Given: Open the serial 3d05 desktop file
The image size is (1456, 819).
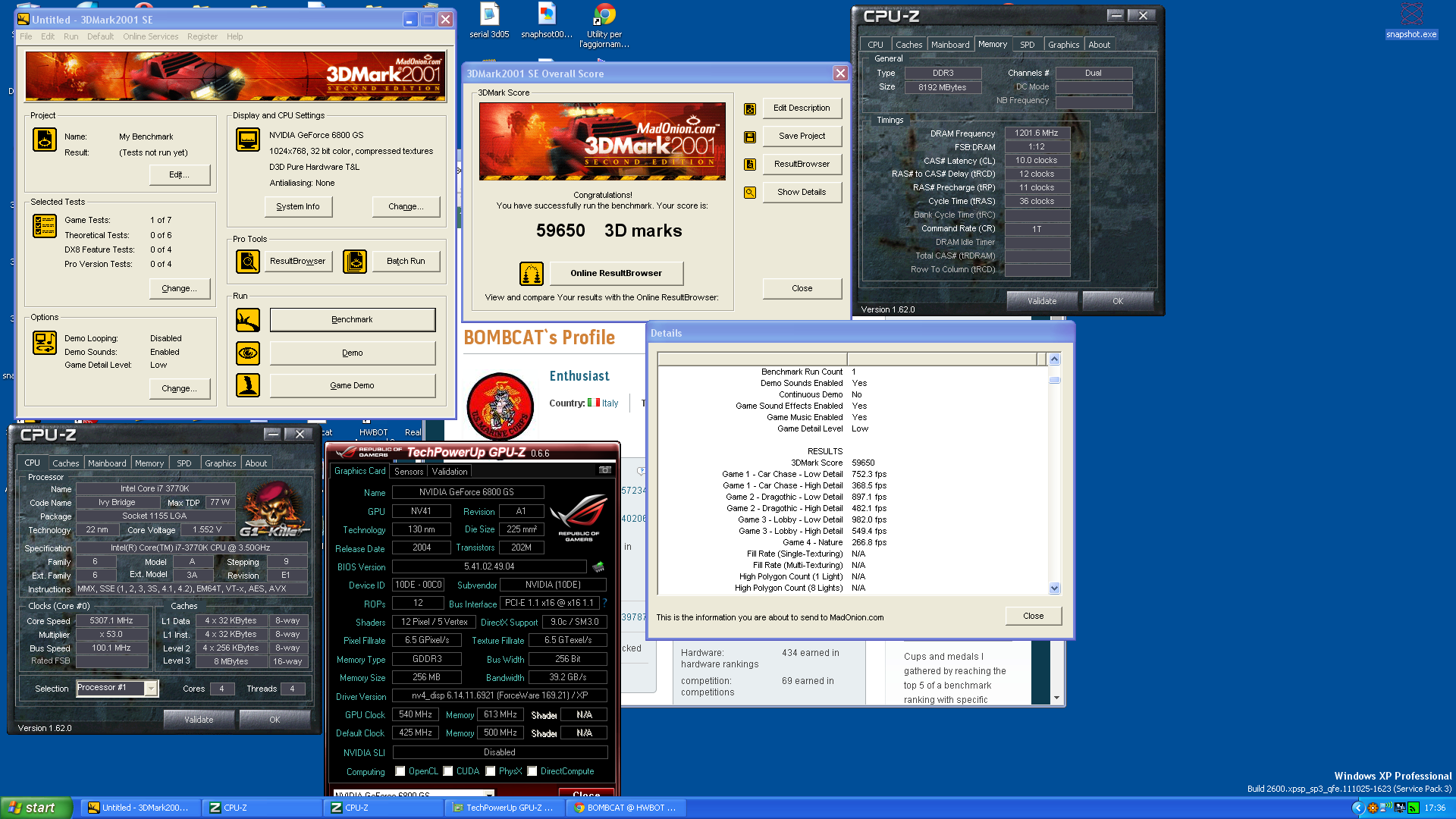Looking at the screenshot, I should 489,20.
